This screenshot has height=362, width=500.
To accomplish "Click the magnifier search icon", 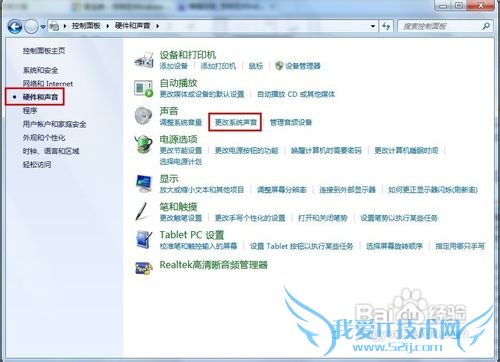I will pyautogui.click(x=486, y=26).
